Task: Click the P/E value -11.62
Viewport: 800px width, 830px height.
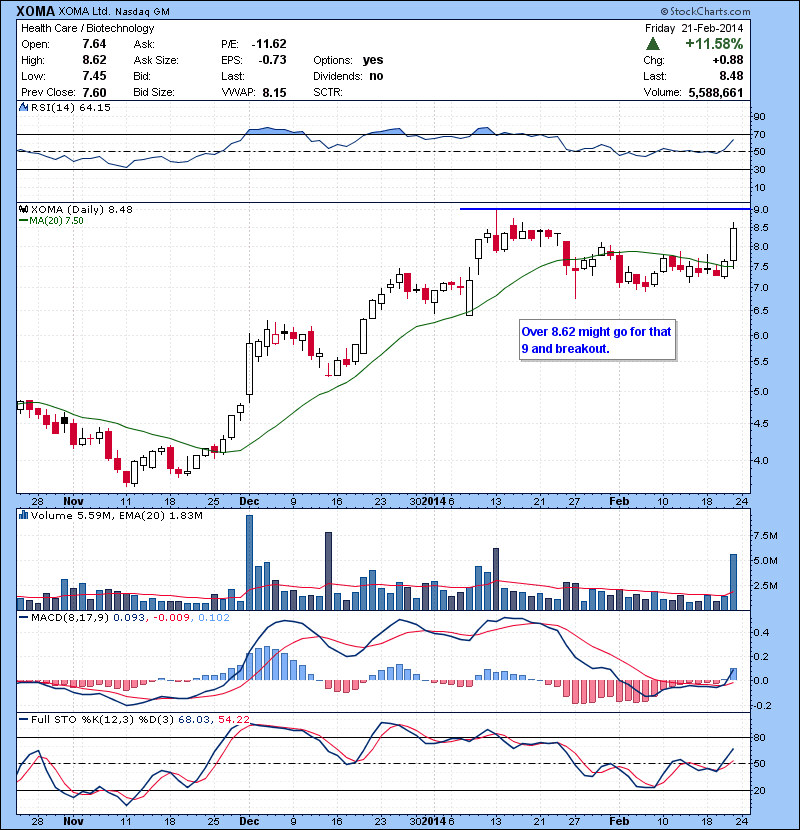Action: pos(269,44)
